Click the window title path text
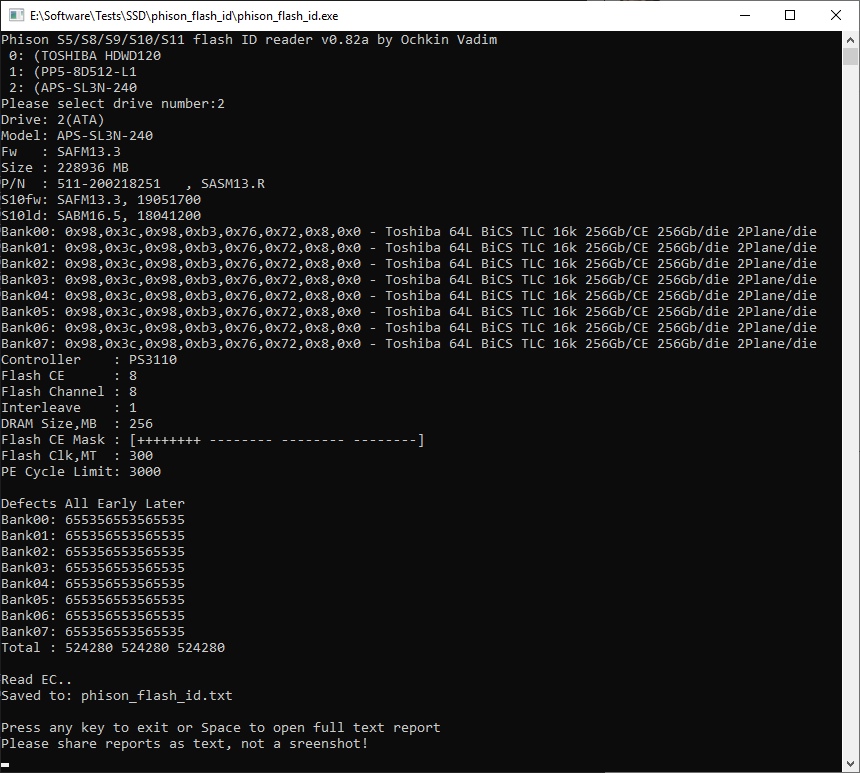Screen dimensions: 860x773 coord(184,16)
